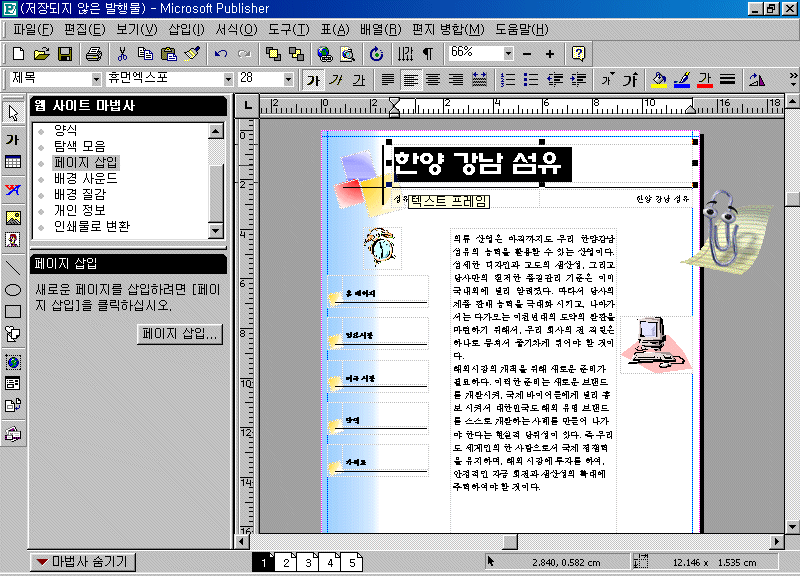Click the Cut scissors icon
Image resolution: width=800 pixels, height=576 pixels.
tap(122, 53)
